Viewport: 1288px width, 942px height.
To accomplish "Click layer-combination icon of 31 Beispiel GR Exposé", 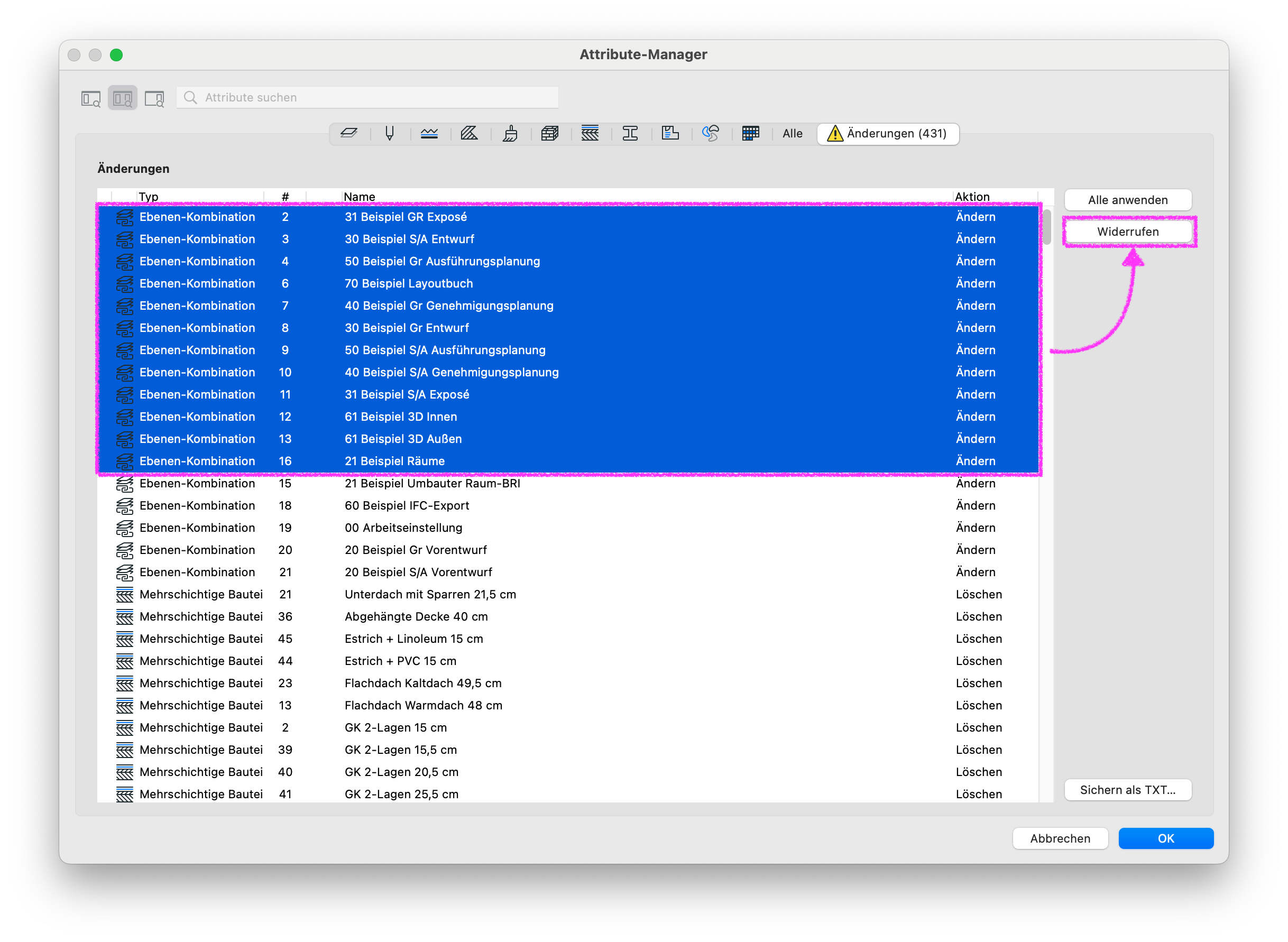I will [x=124, y=217].
